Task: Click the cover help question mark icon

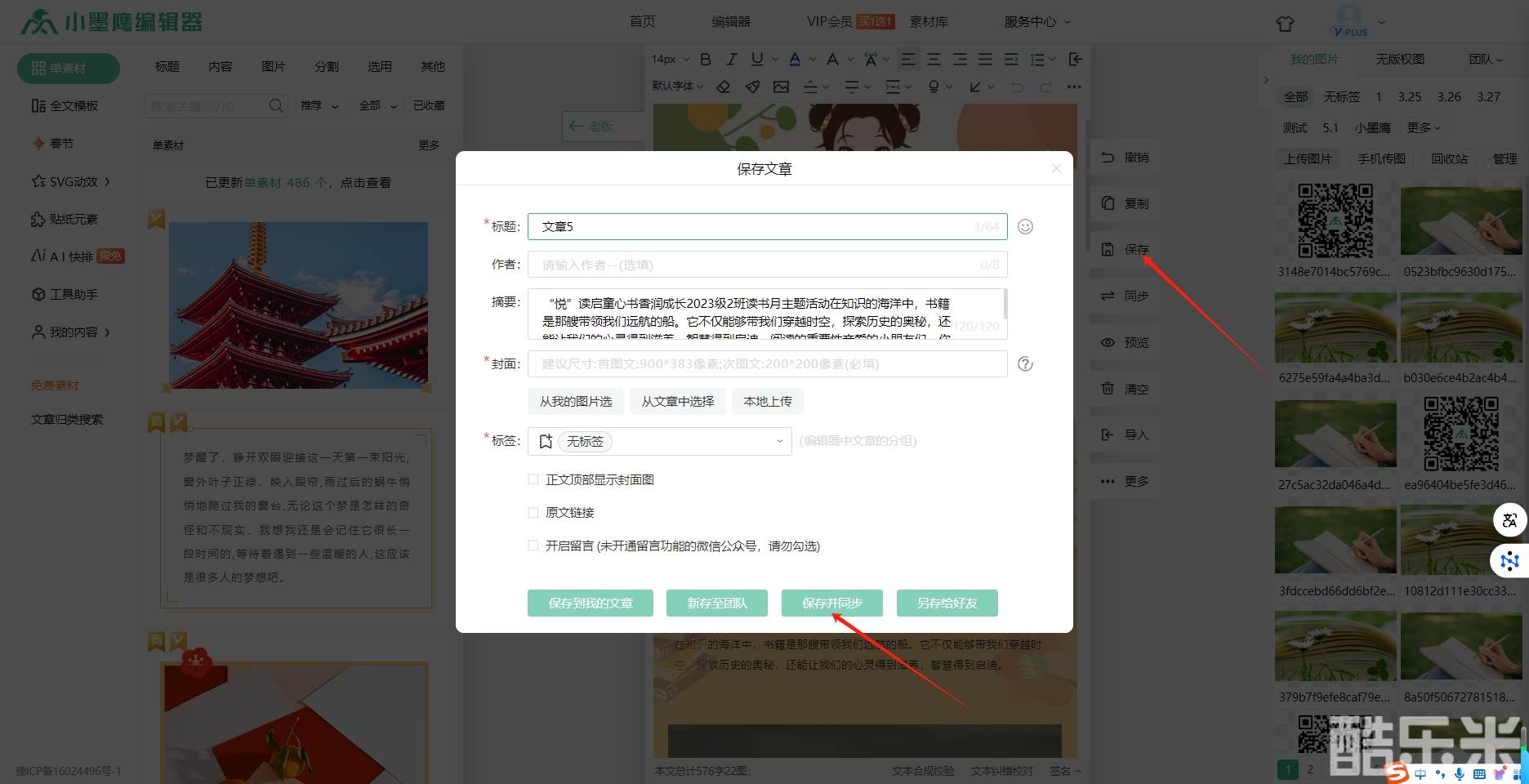Action: (x=1025, y=364)
